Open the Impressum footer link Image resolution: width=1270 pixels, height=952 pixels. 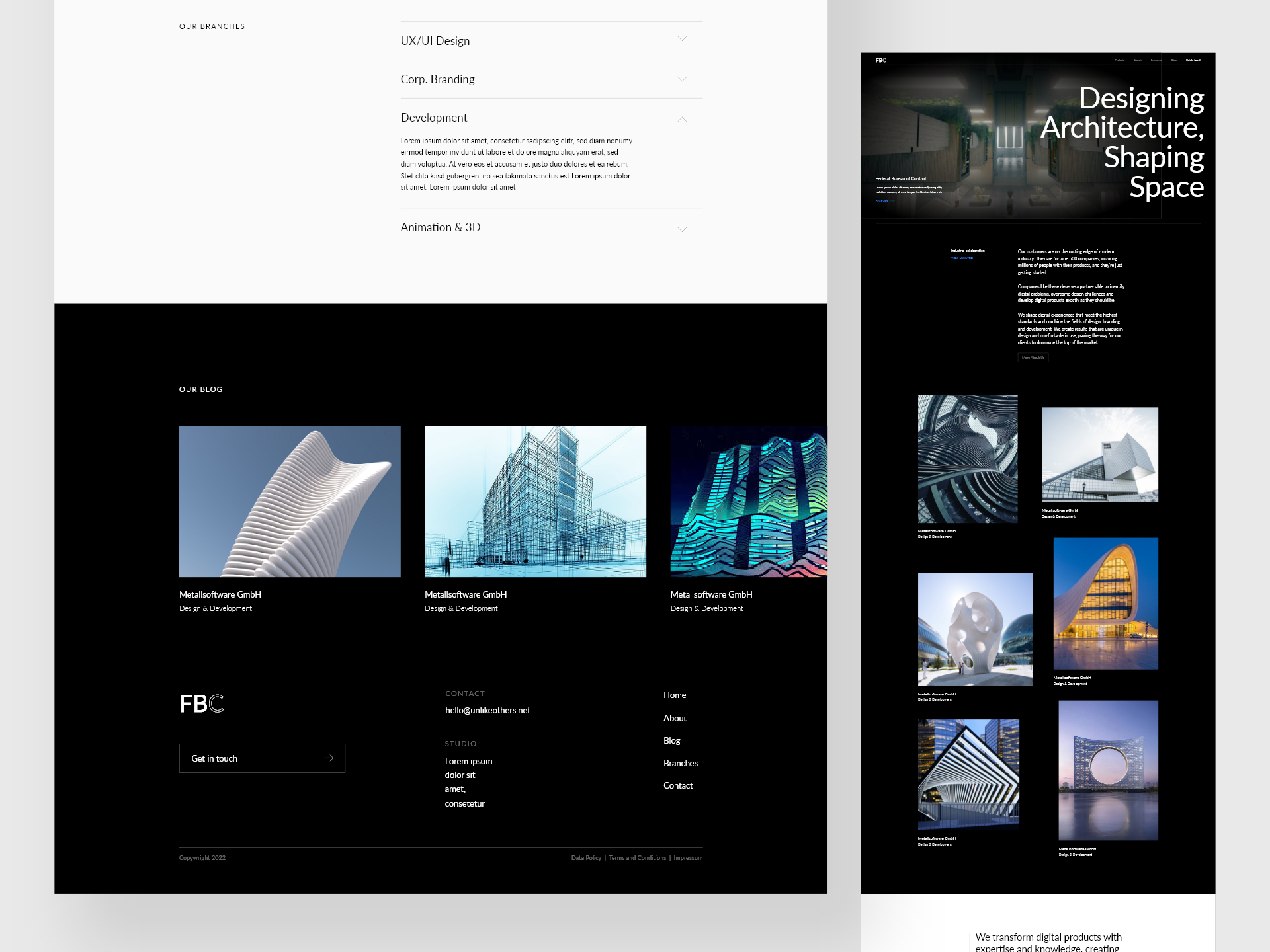pos(688,858)
